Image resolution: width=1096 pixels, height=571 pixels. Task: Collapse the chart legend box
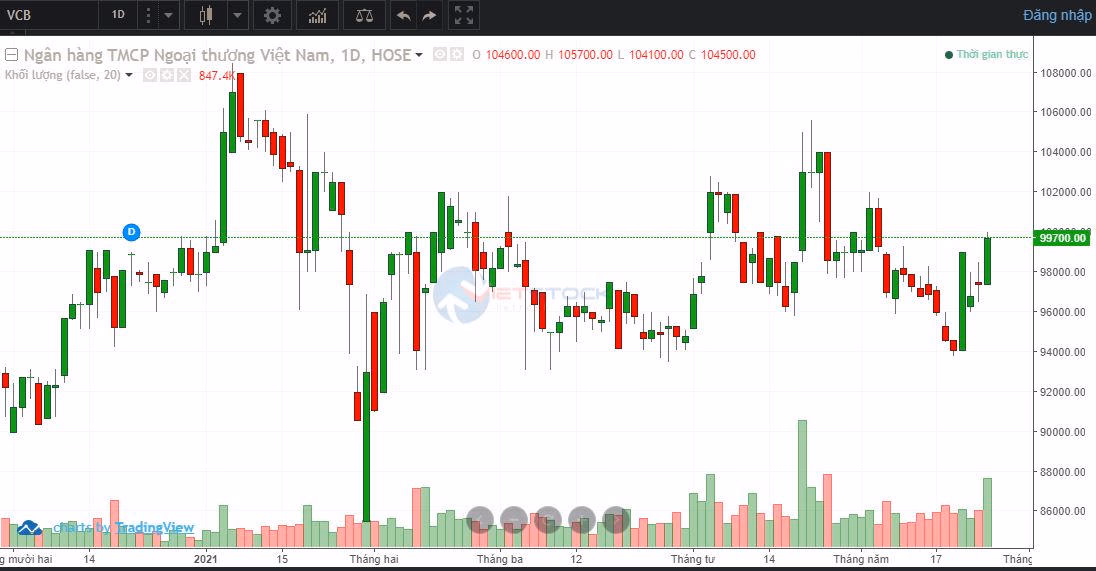tap(12, 55)
